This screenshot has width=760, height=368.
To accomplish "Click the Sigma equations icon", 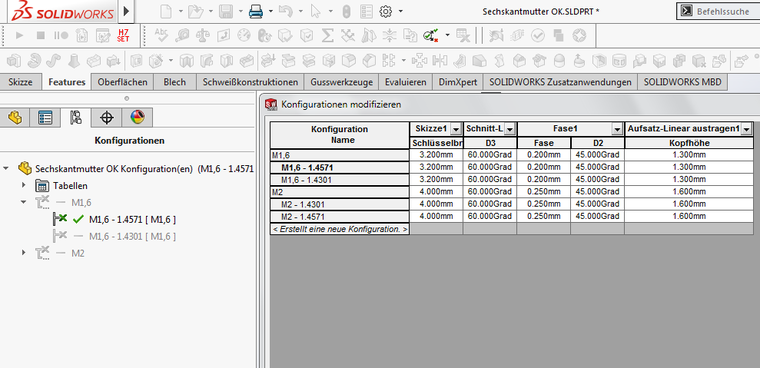I will click(328, 35).
